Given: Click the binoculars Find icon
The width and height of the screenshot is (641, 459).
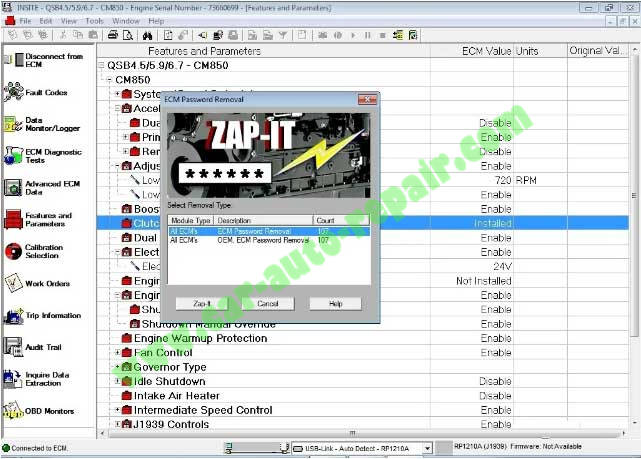Looking at the screenshot, I should pyautogui.click(x=148, y=36).
